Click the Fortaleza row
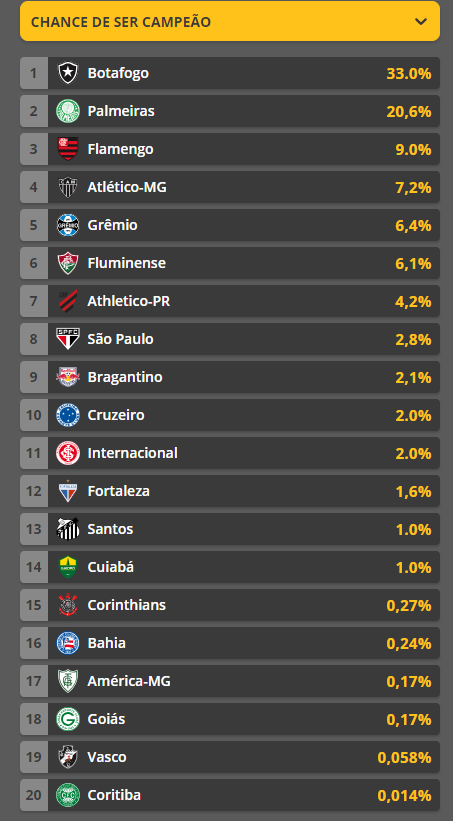Screen dimensions: 453x821 [230, 491]
